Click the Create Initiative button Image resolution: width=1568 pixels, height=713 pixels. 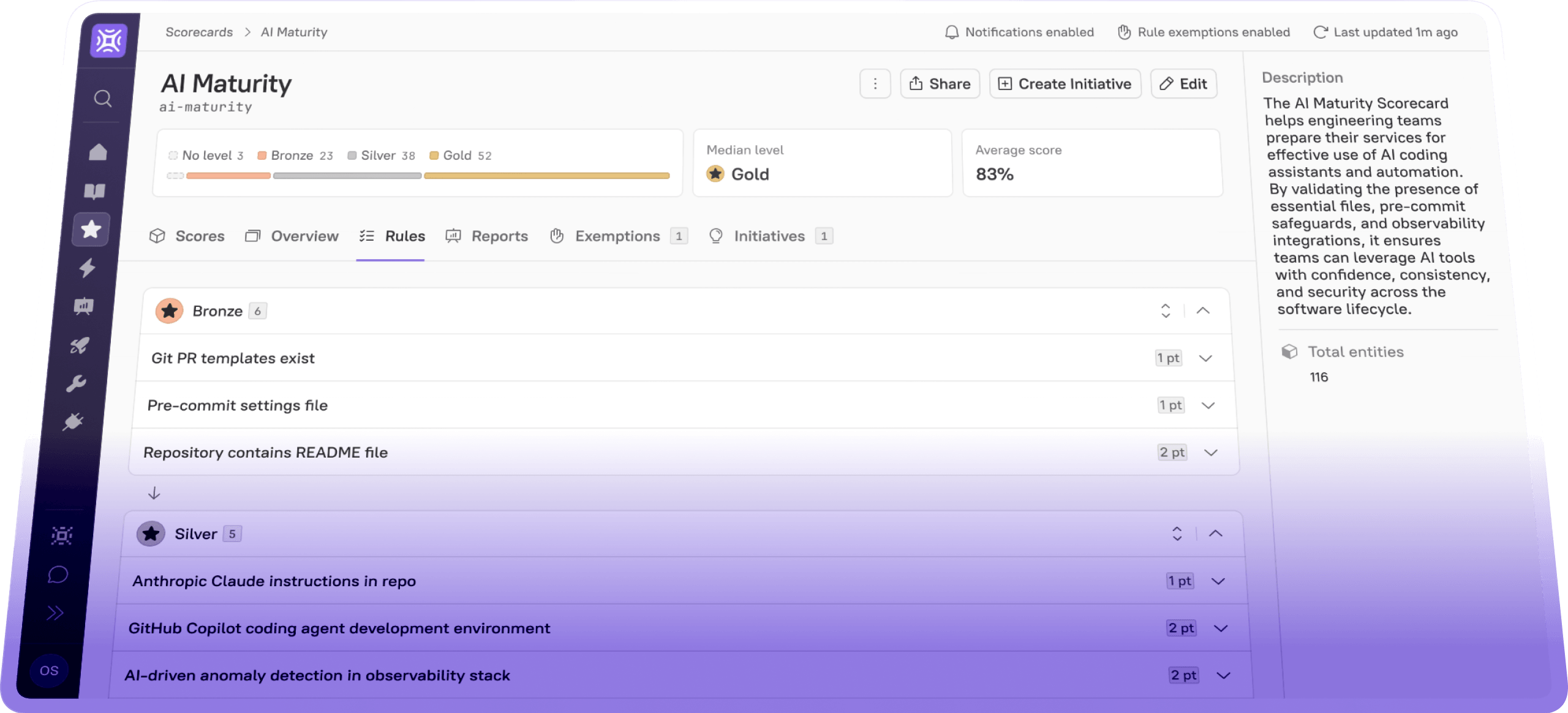pos(1065,84)
